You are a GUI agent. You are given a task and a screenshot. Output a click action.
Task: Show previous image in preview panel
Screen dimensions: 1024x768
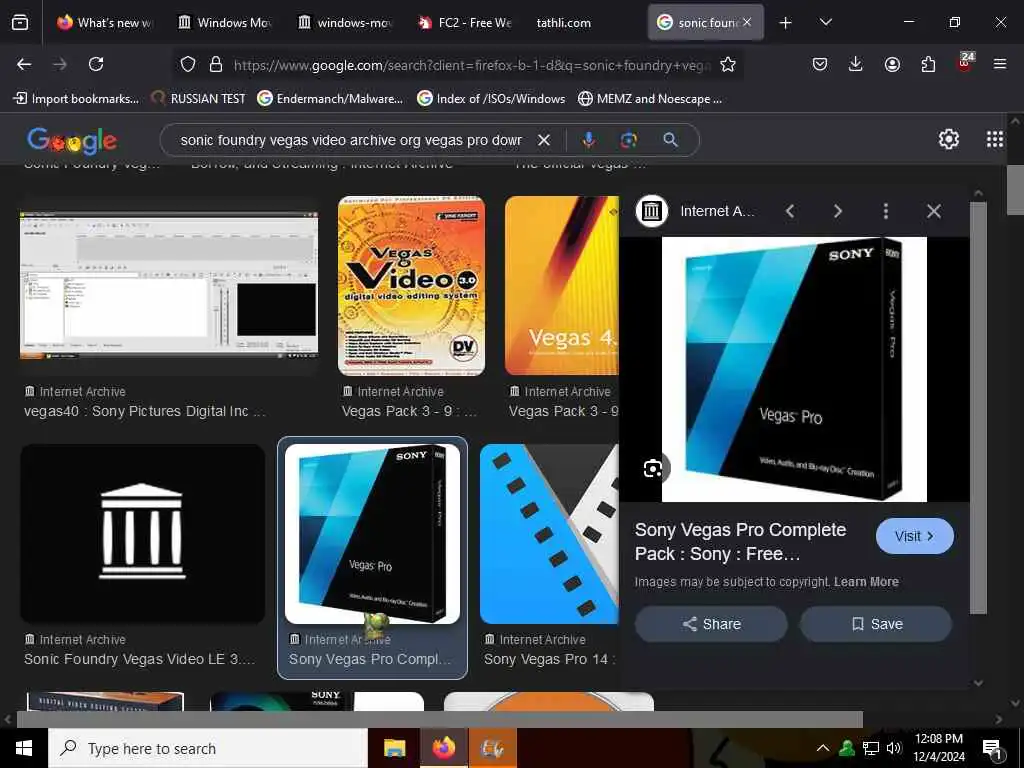click(790, 211)
